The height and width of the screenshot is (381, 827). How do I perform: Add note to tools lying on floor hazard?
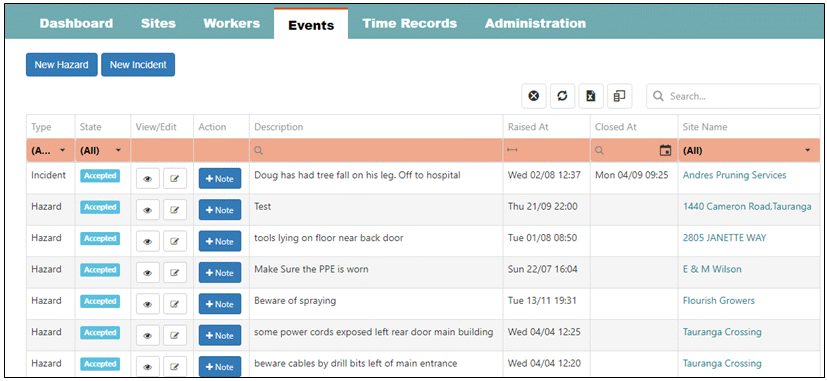(x=220, y=242)
